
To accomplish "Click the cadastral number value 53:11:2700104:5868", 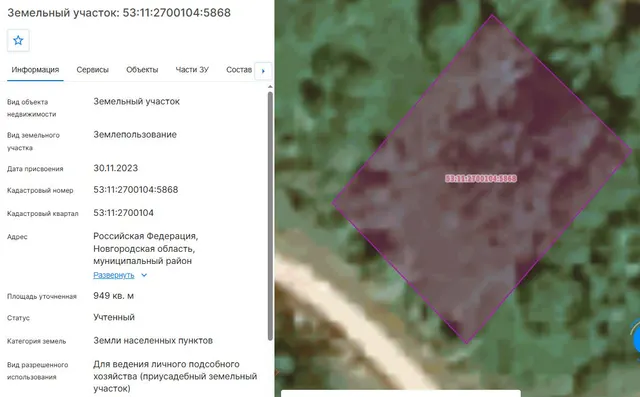I will pyautogui.click(x=136, y=190).
